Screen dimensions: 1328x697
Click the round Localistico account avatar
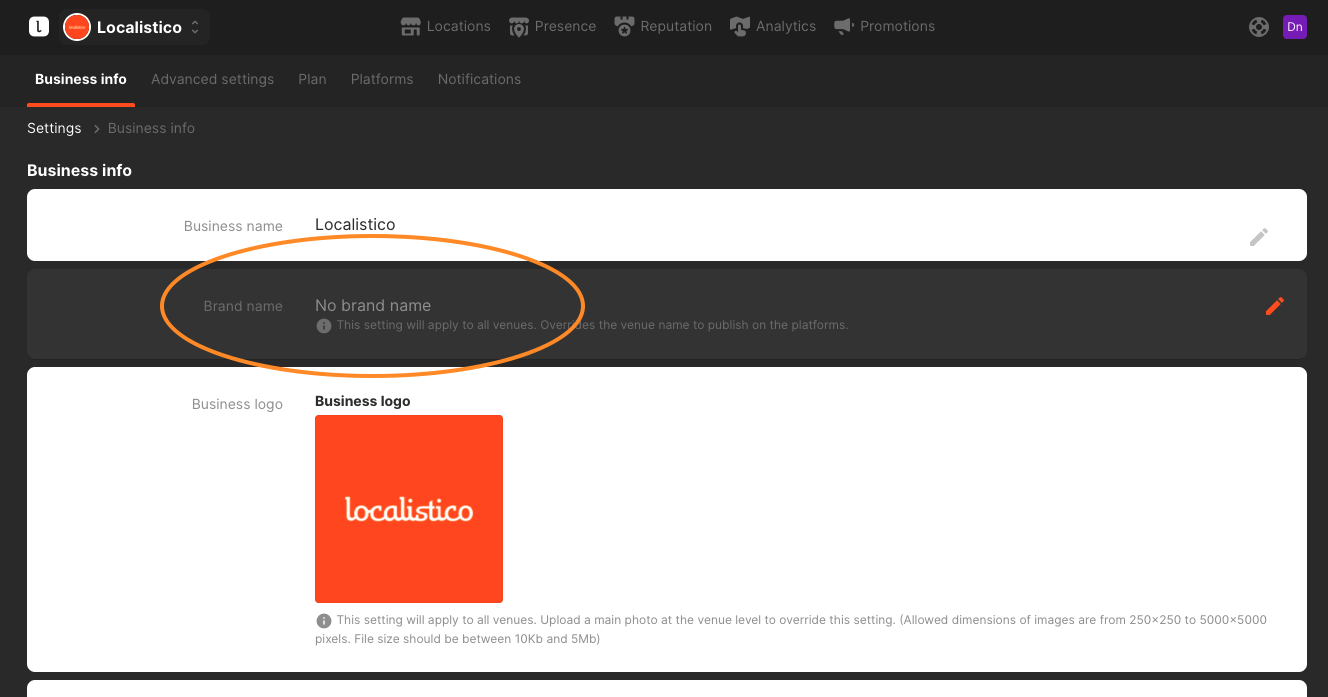(77, 27)
